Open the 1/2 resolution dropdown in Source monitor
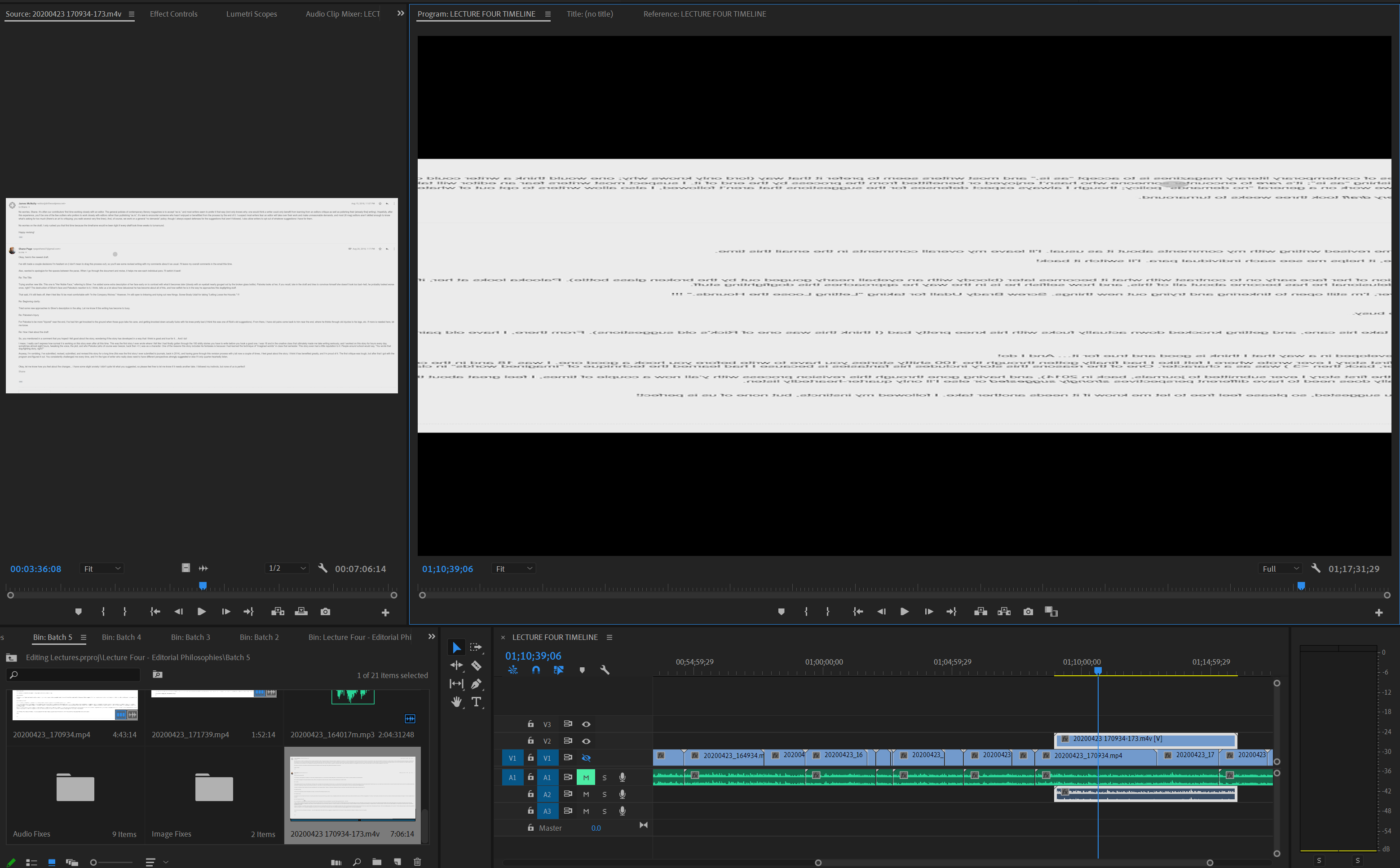This screenshot has height=868, width=1400. 286,568
